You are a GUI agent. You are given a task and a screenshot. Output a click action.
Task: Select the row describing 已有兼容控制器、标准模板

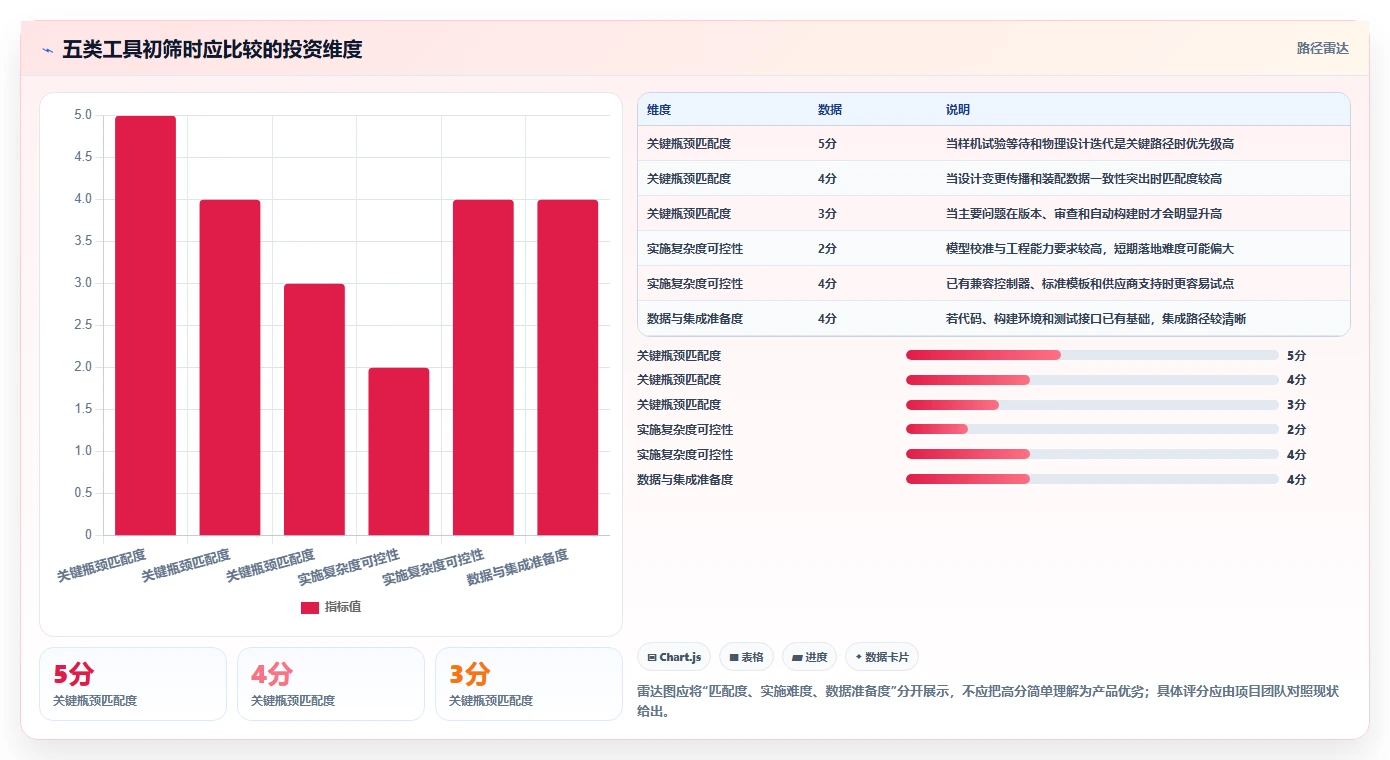coord(993,284)
